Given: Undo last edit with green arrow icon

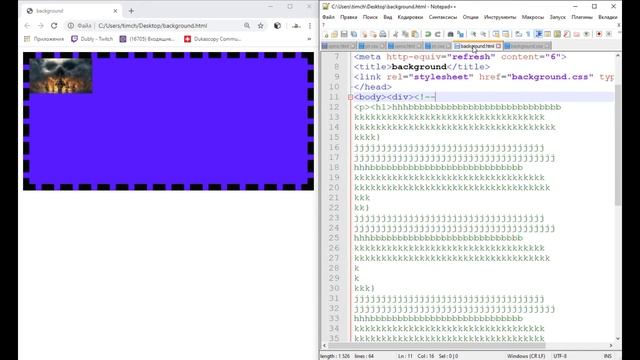Looking at the screenshot, I should (x=428, y=34).
